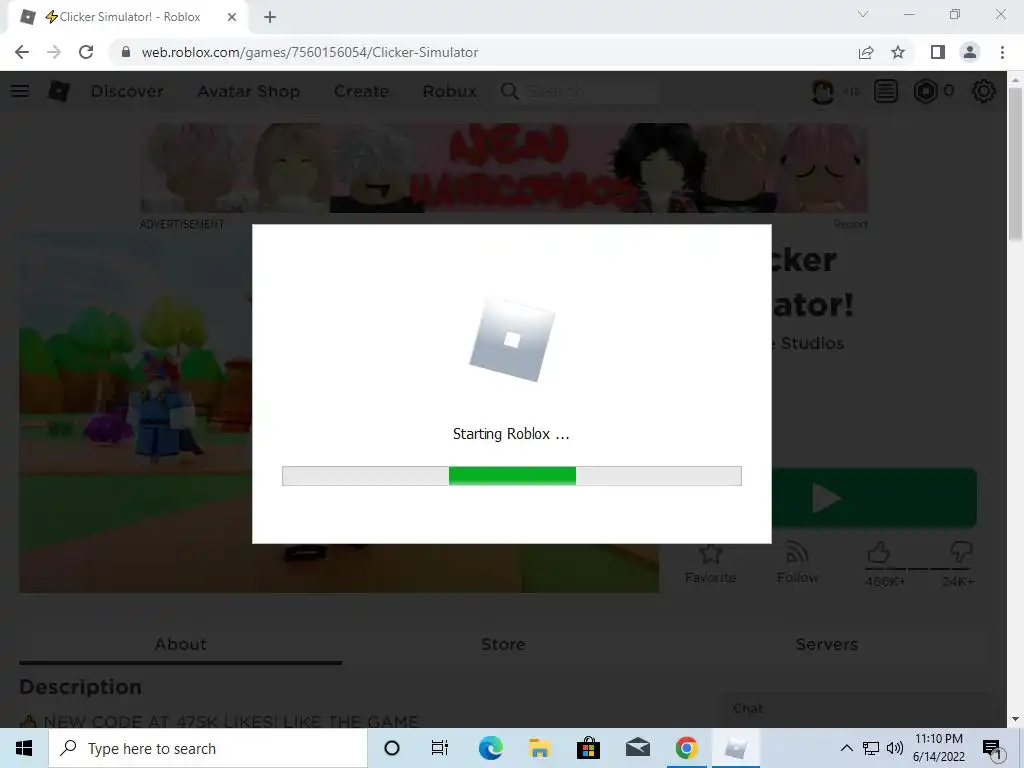Reload the Clicker Simulator page
This screenshot has height=768, width=1024.
[x=86, y=52]
